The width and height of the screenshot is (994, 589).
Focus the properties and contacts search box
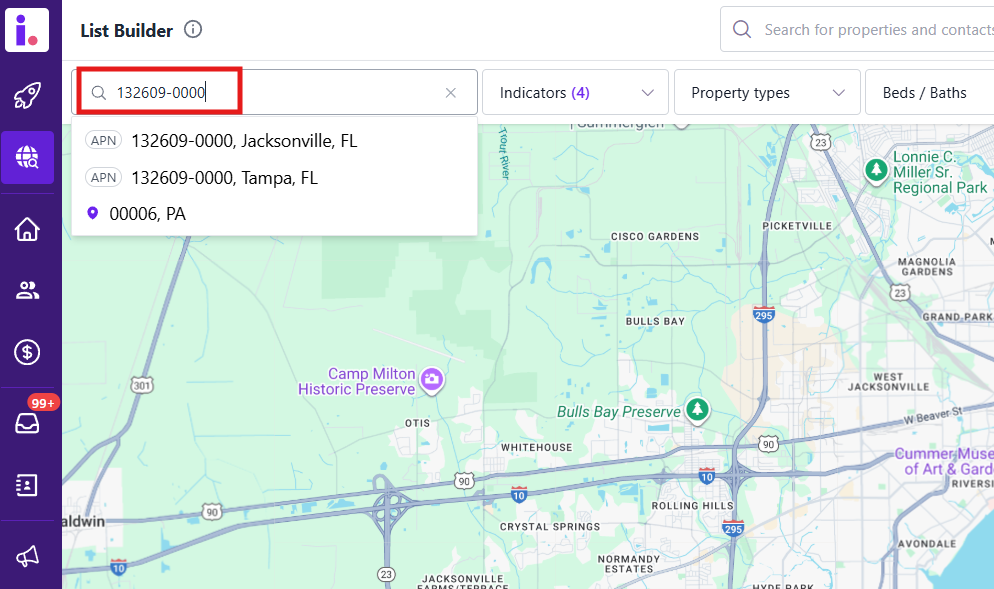[870, 30]
